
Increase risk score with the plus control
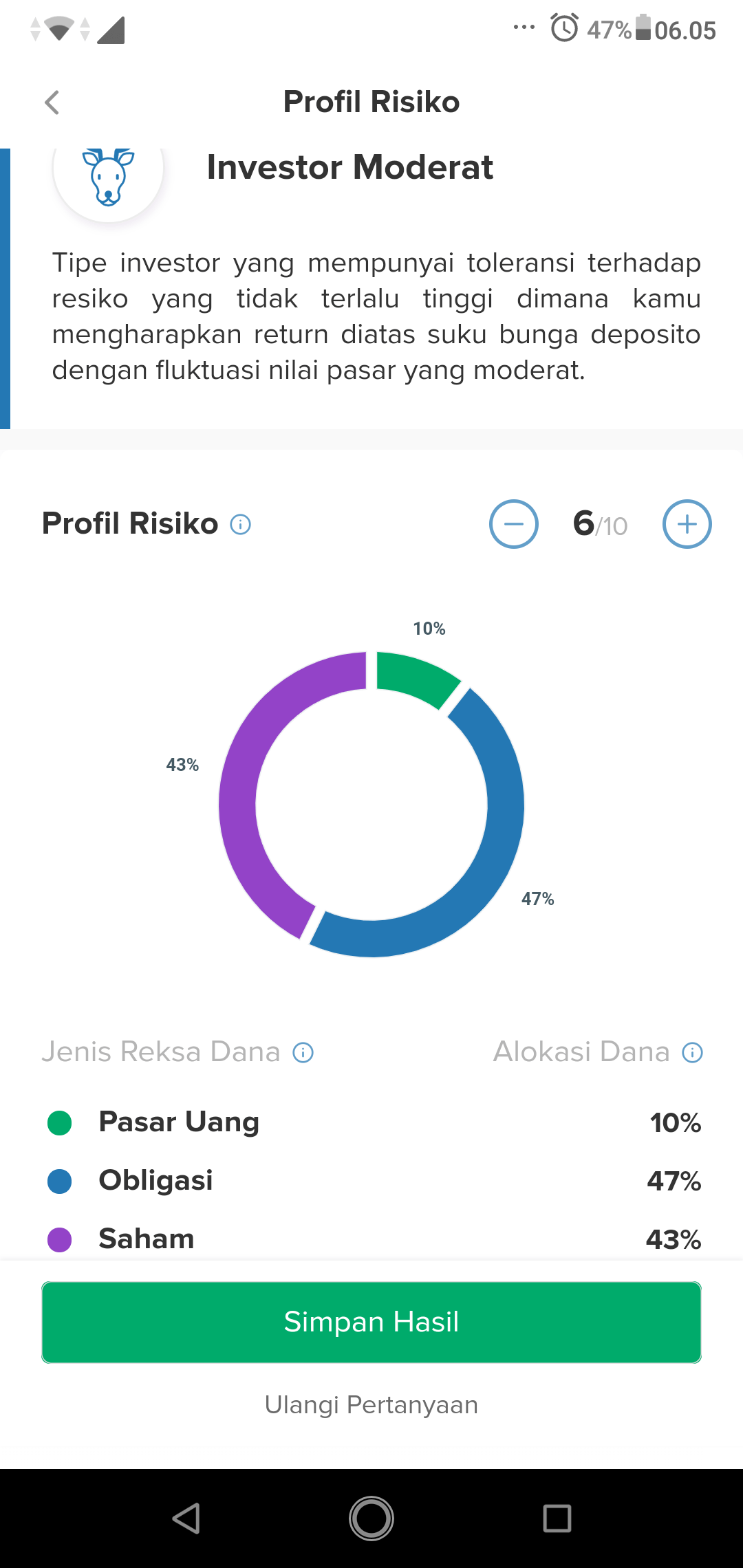pyautogui.click(x=687, y=524)
